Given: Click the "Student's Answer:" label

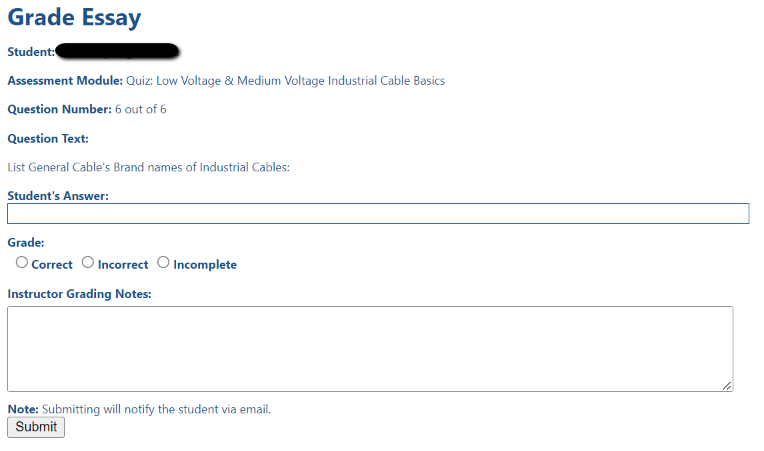Looking at the screenshot, I should point(58,196).
